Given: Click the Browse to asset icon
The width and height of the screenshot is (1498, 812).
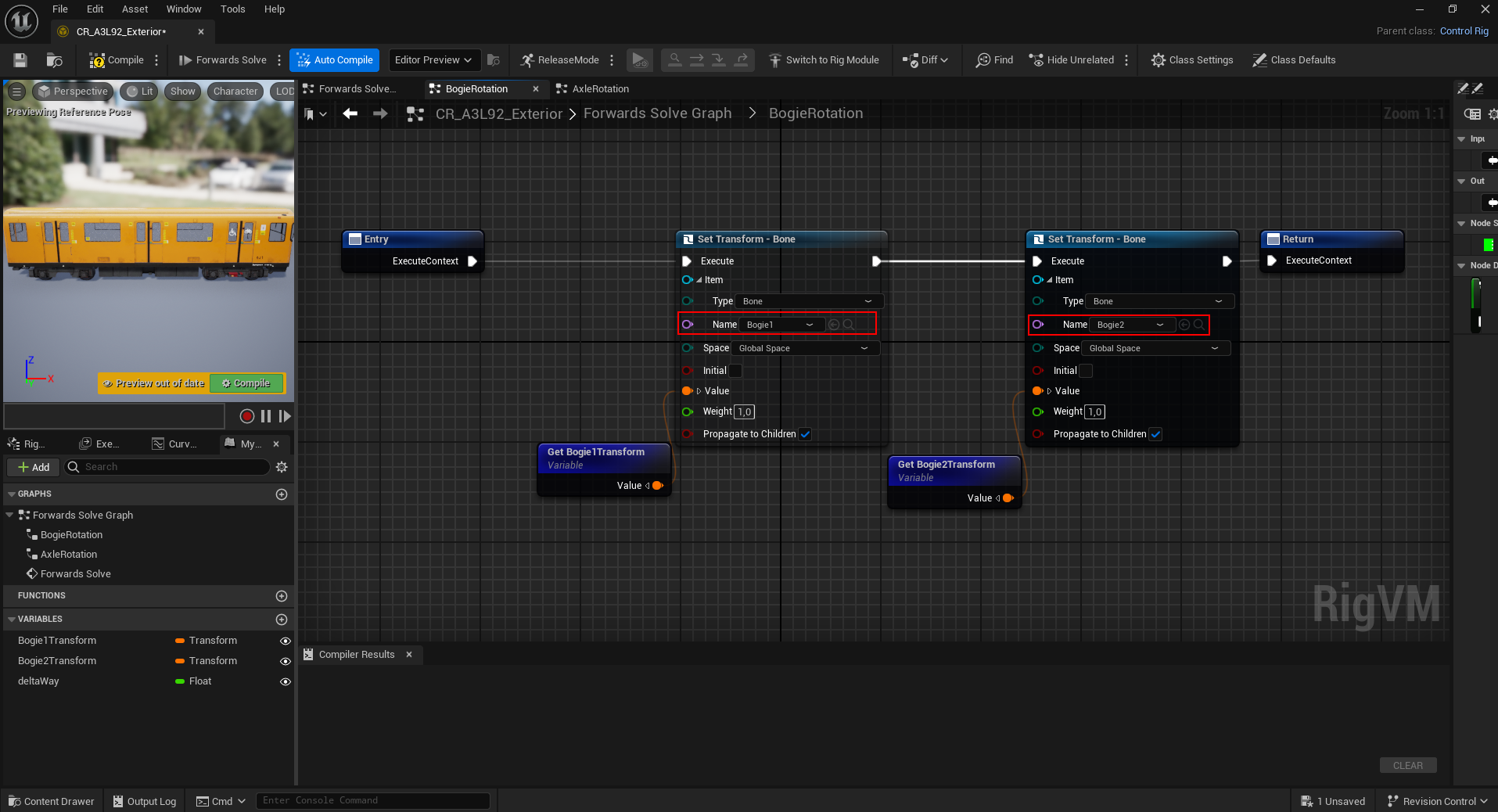Looking at the screenshot, I should pos(54,60).
